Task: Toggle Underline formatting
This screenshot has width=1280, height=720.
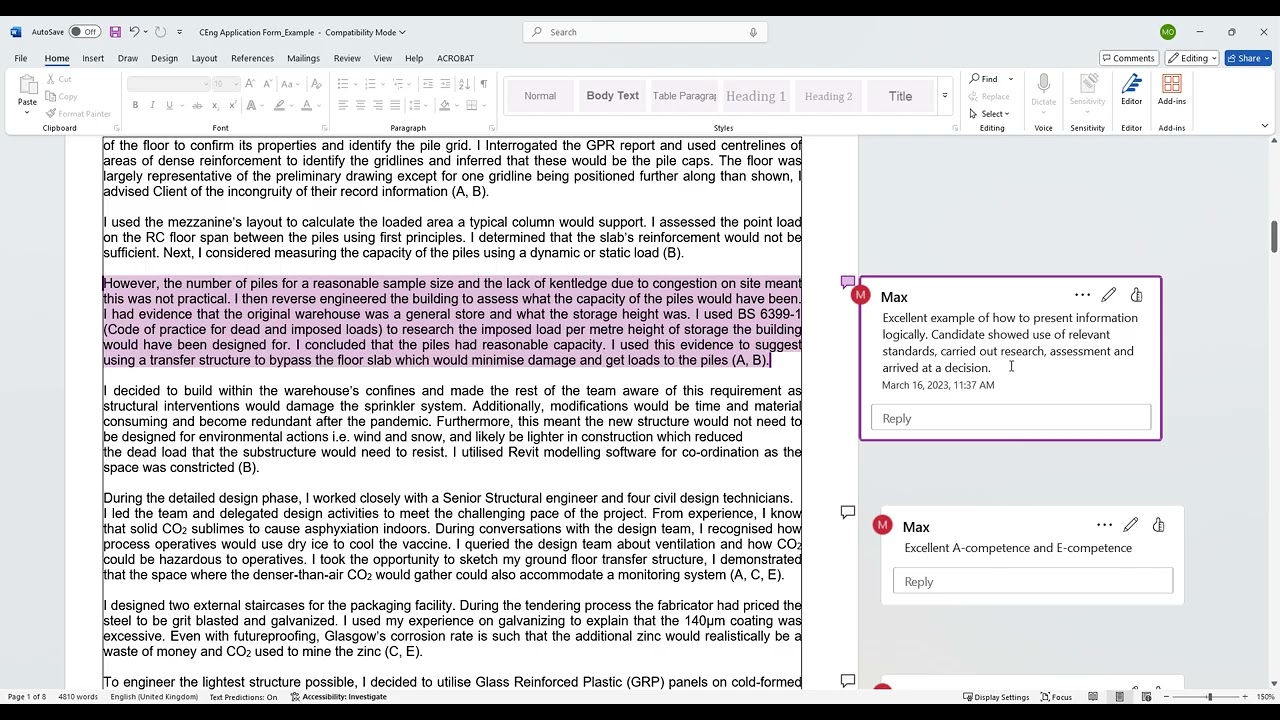Action: click(169, 105)
